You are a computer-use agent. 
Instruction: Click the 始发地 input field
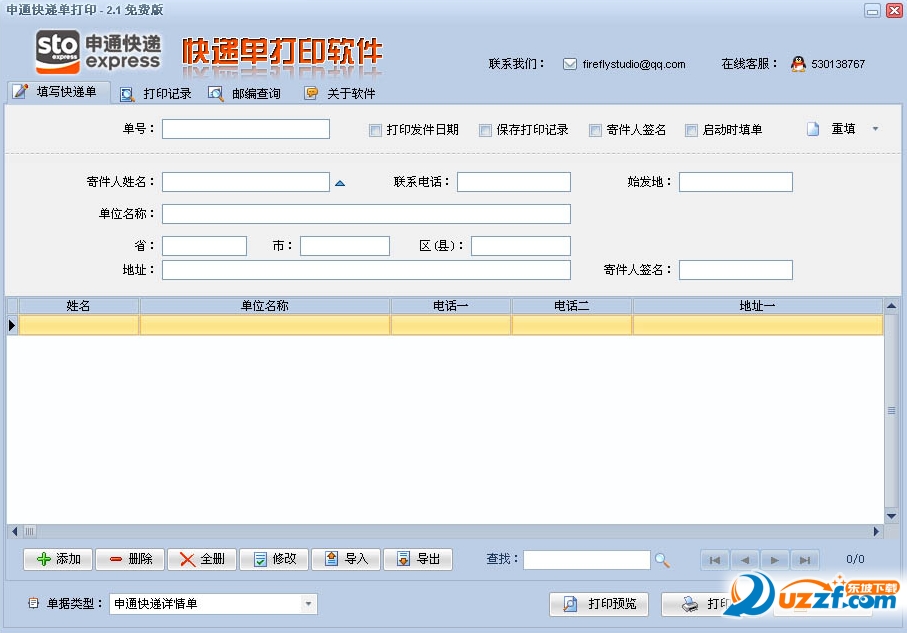point(736,182)
